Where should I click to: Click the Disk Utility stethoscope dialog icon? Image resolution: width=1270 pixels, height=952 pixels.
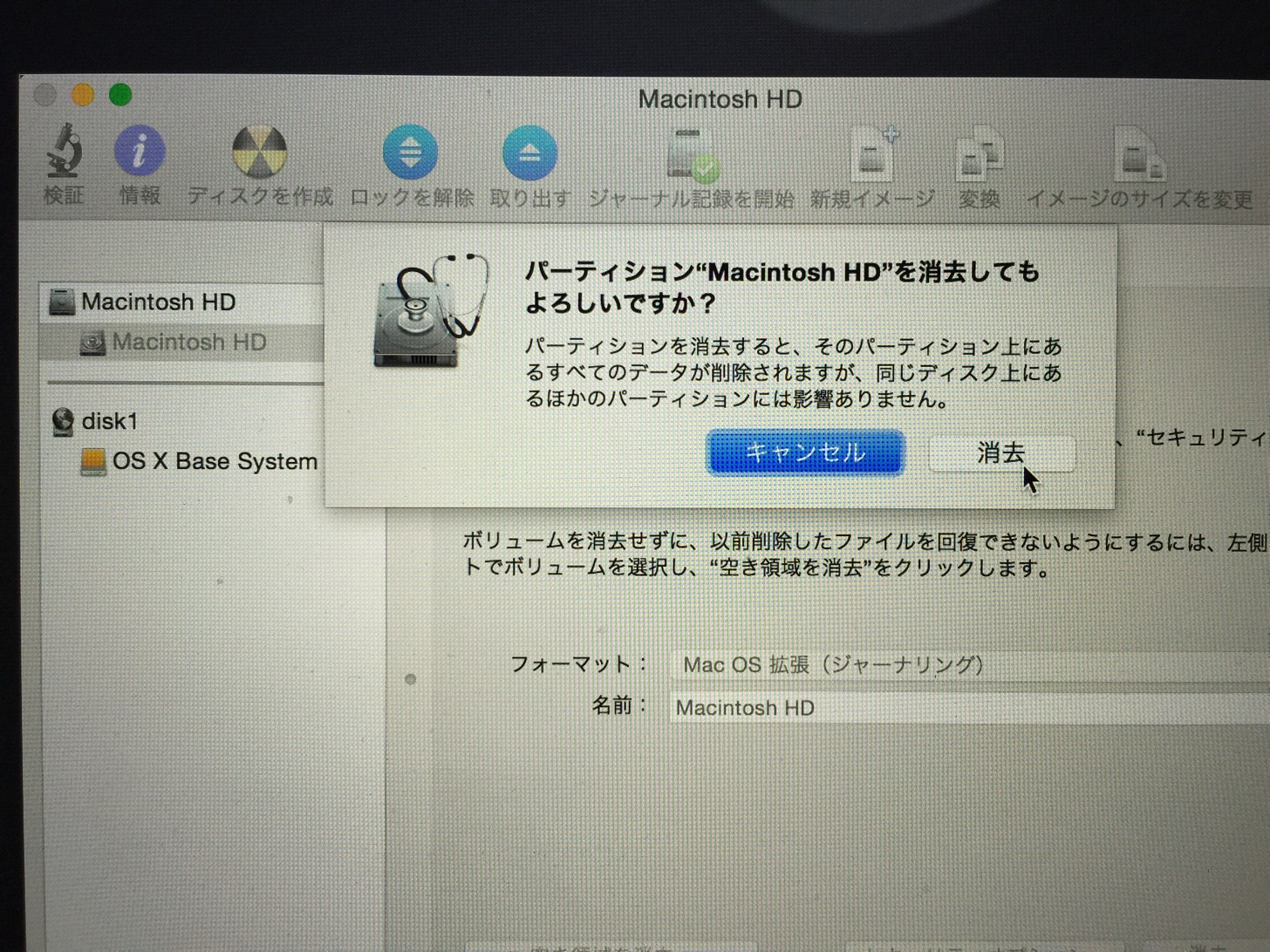click(x=431, y=311)
